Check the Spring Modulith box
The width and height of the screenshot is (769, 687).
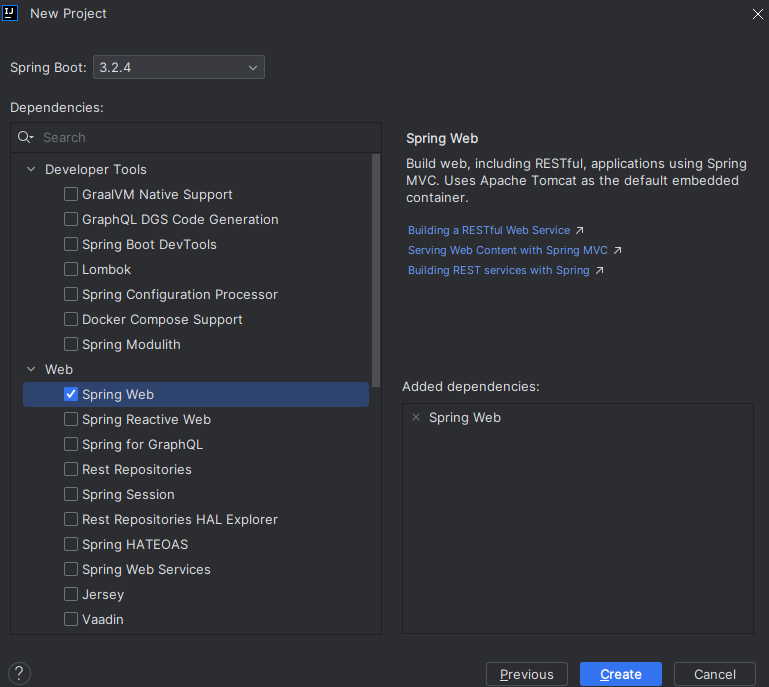tap(71, 344)
